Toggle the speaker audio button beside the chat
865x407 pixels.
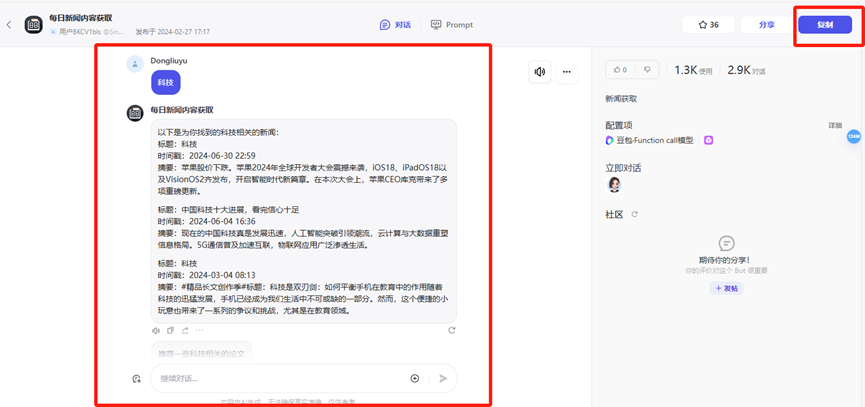point(540,72)
